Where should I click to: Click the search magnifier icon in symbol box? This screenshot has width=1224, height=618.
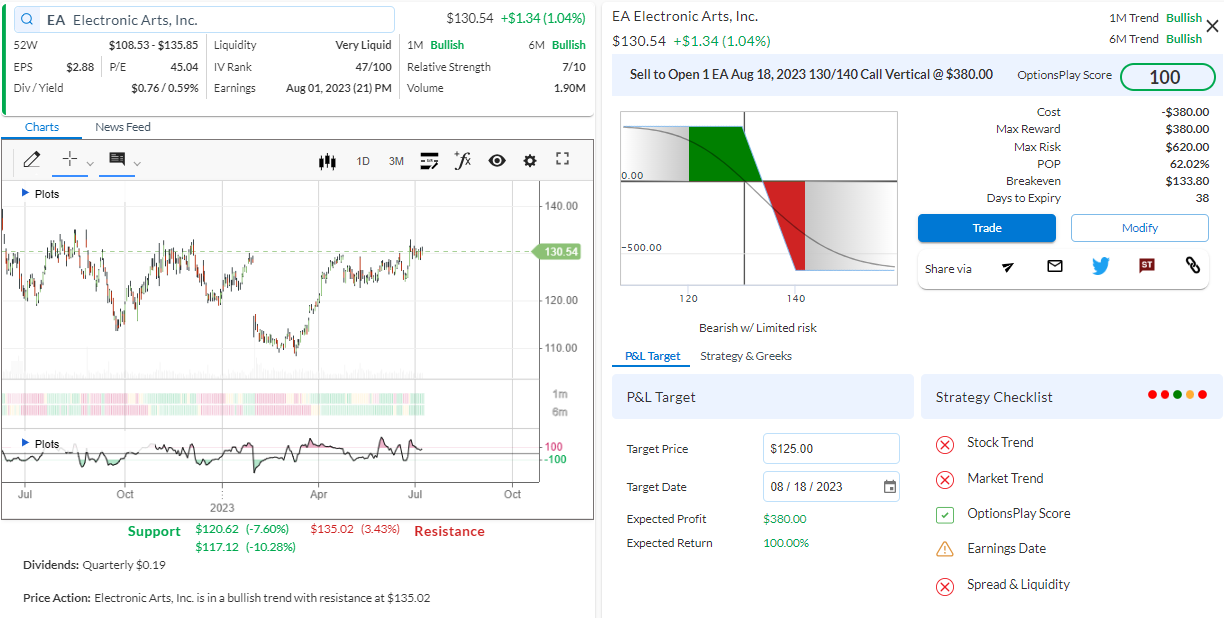pos(27,19)
